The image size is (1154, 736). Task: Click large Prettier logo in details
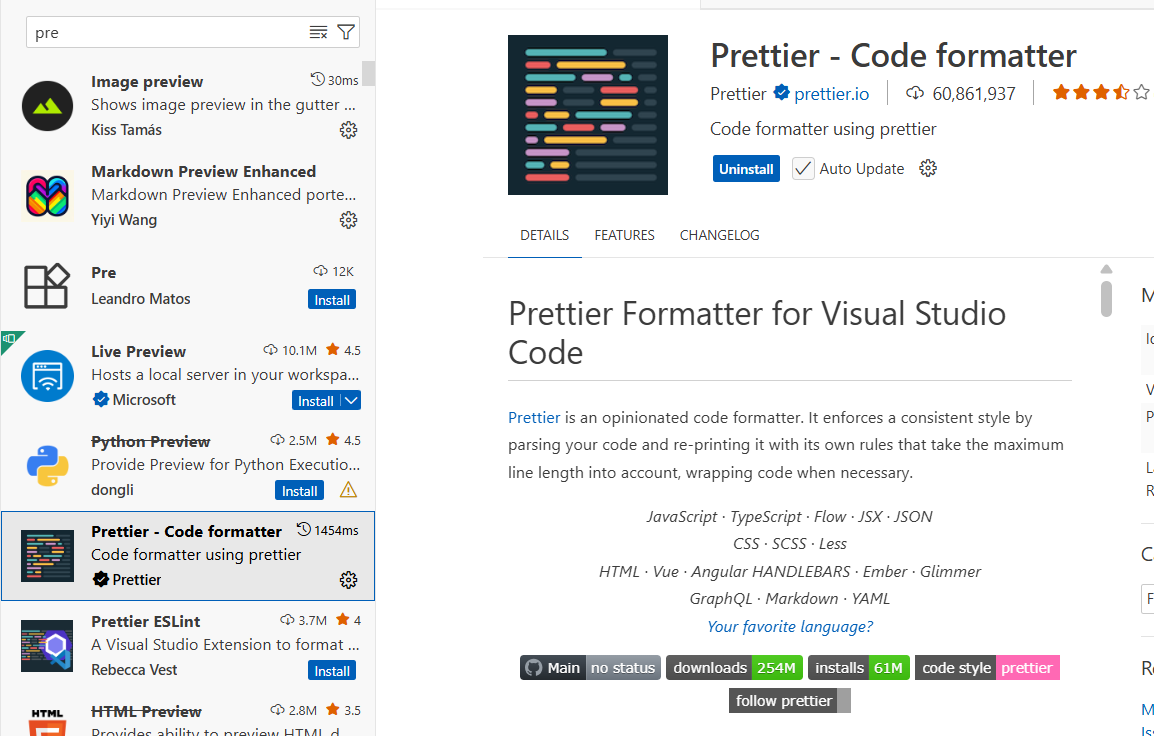[588, 115]
